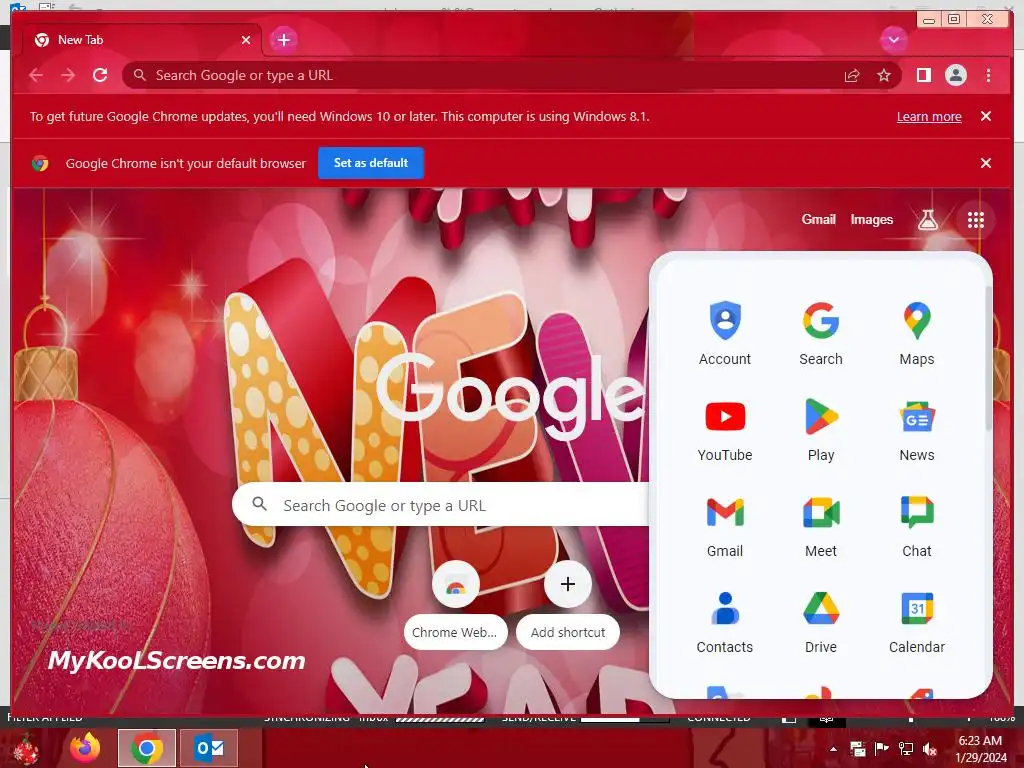1024x768 pixels.
Task: Reload the page with the refresh icon
Action: (x=100, y=76)
